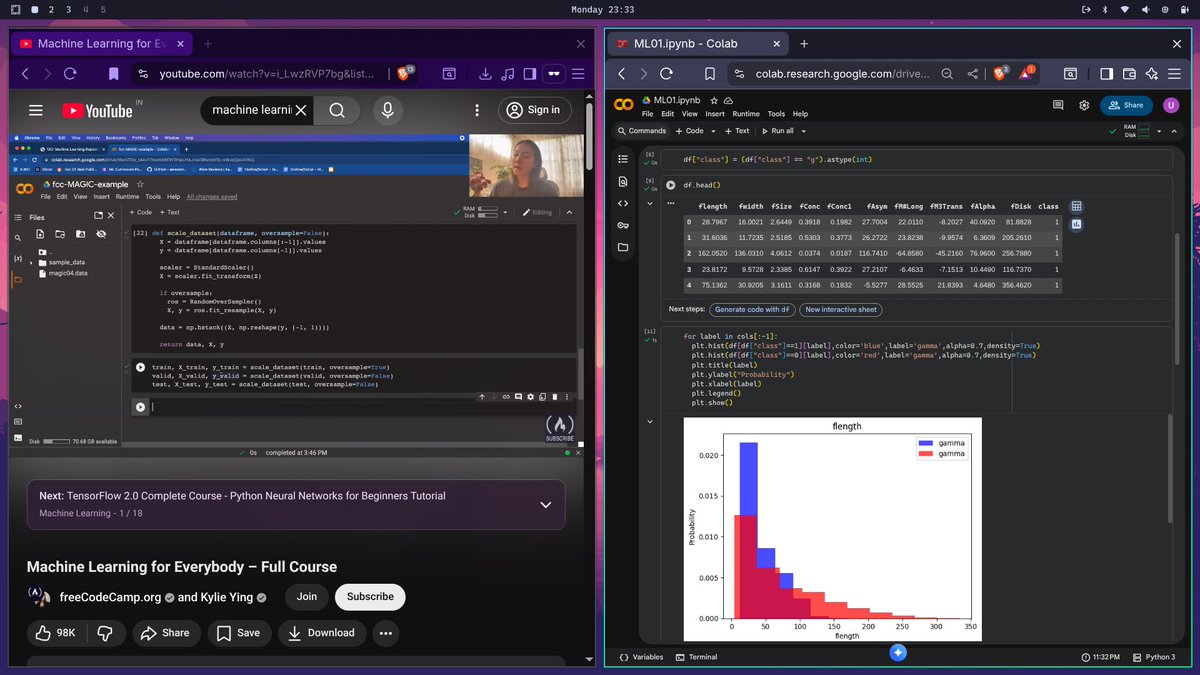Click suggest charts icon beside dataframe output
This screenshot has width=1200, height=675.
[x=1076, y=225]
